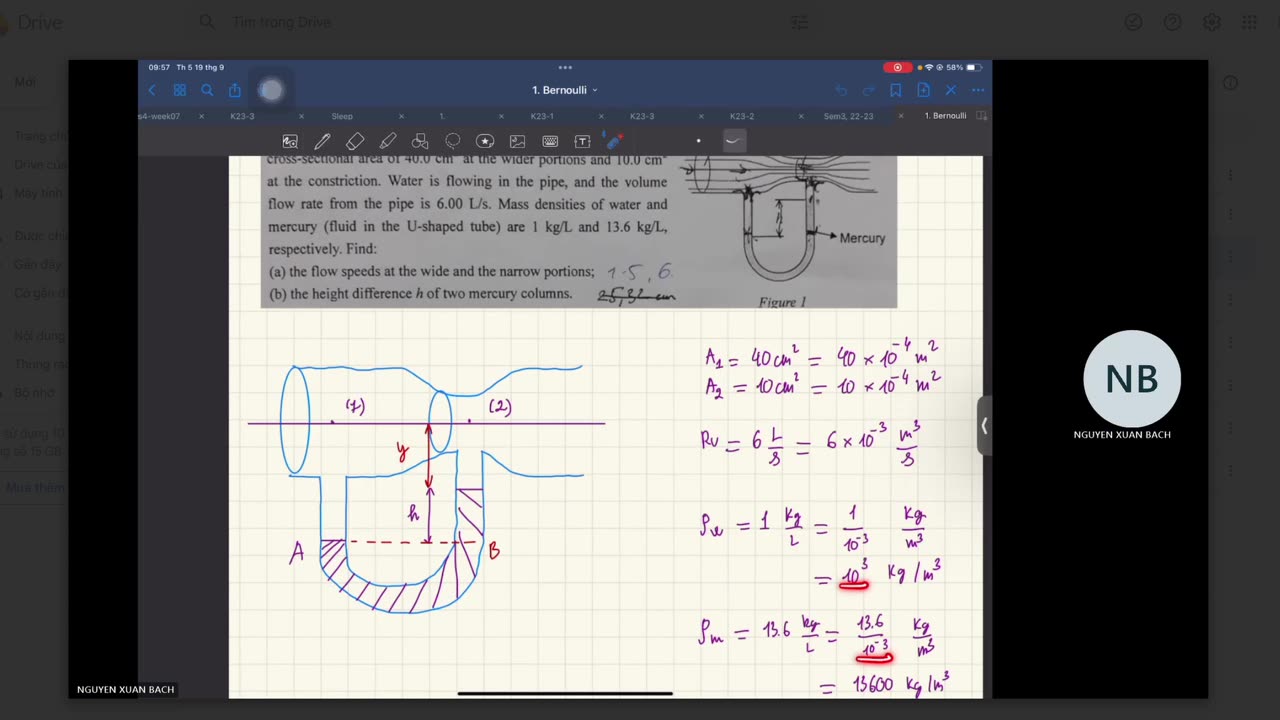Select the Shapes tool
The height and width of the screenshot is (720, 1280).
pos(420,141)
